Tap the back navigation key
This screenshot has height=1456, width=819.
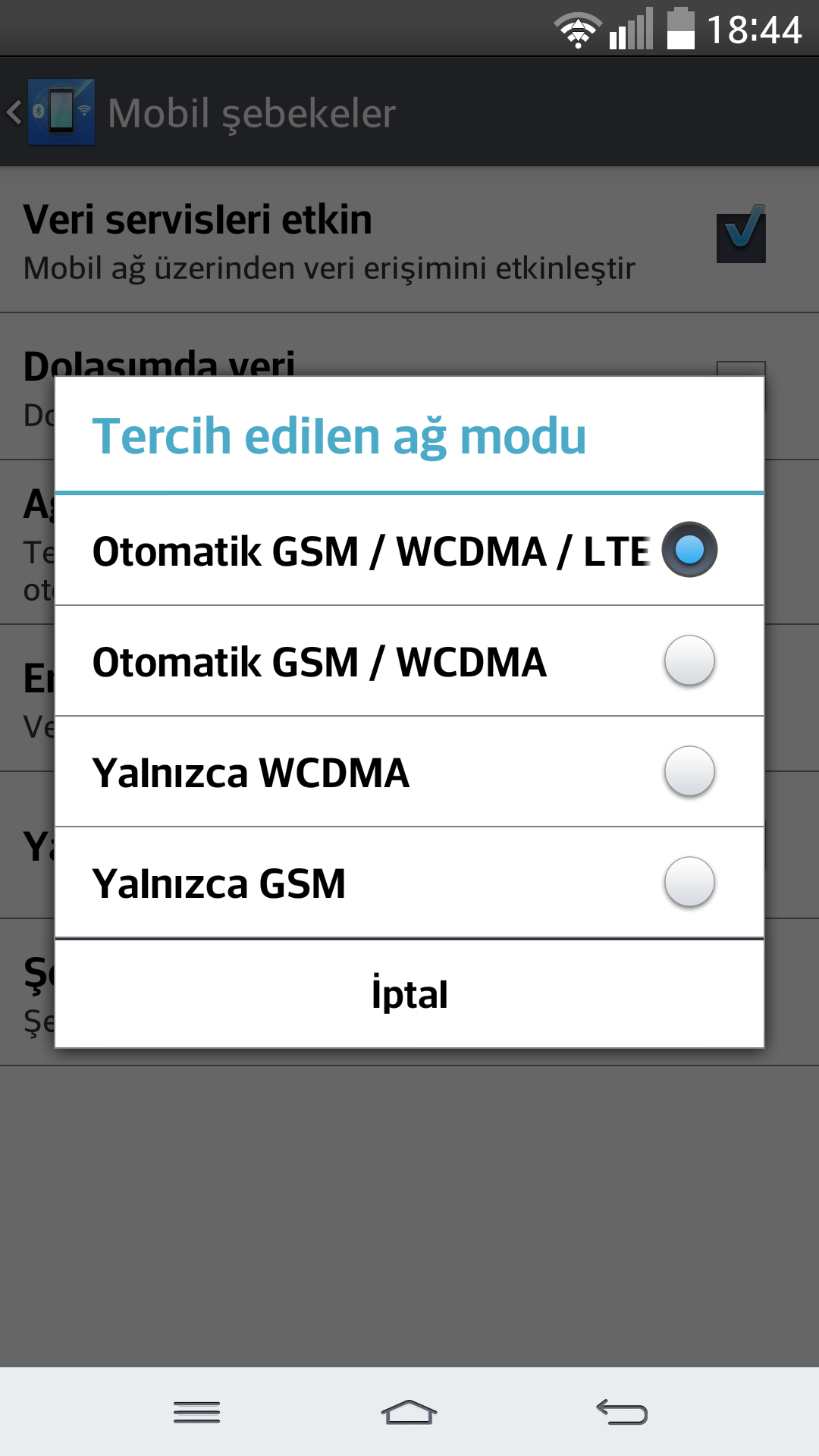click(x=622, y=1412)
